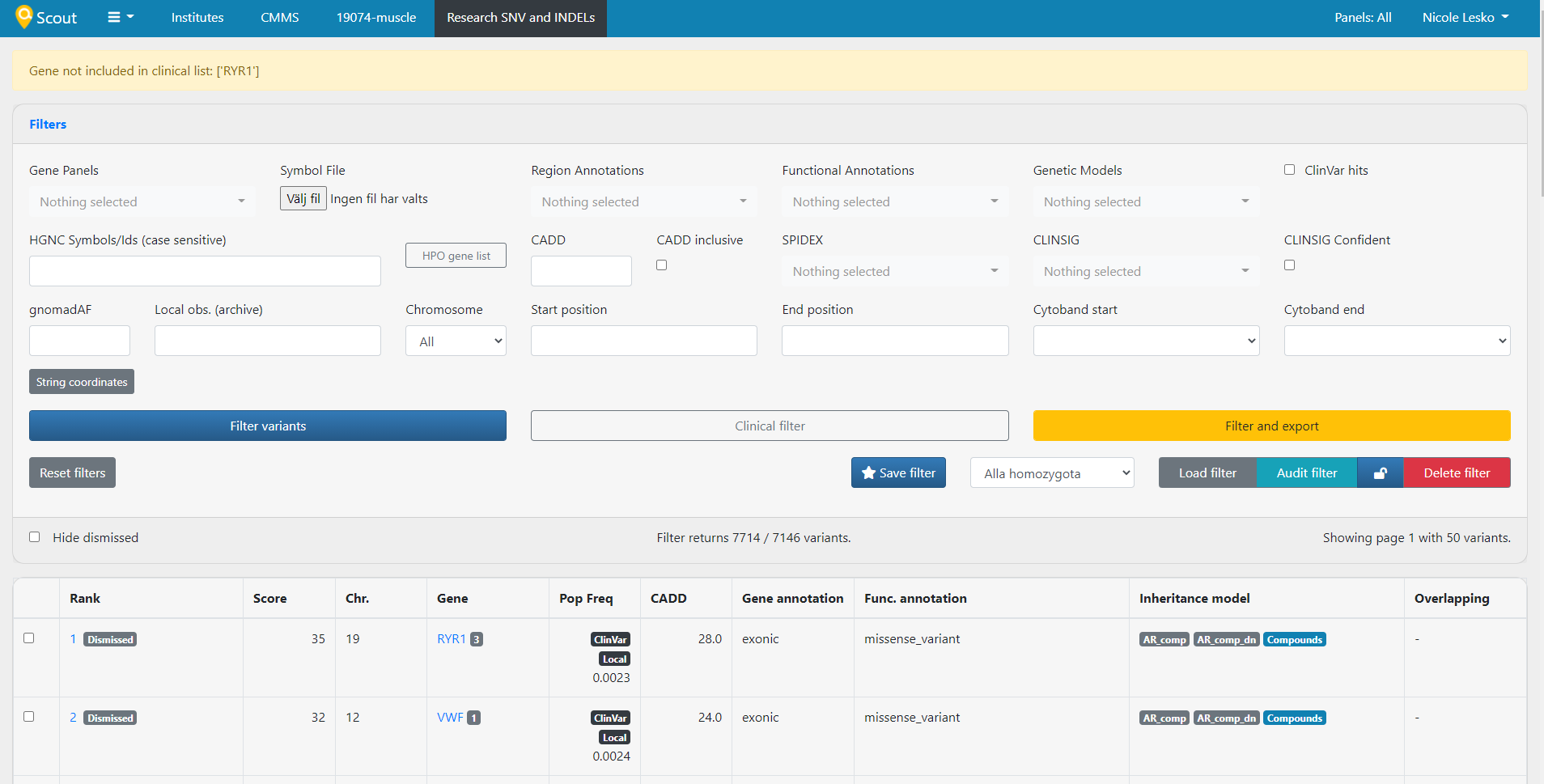Click Local badge in RYR1 row
Screen dimensions: 1544x784
click(614, 659)
